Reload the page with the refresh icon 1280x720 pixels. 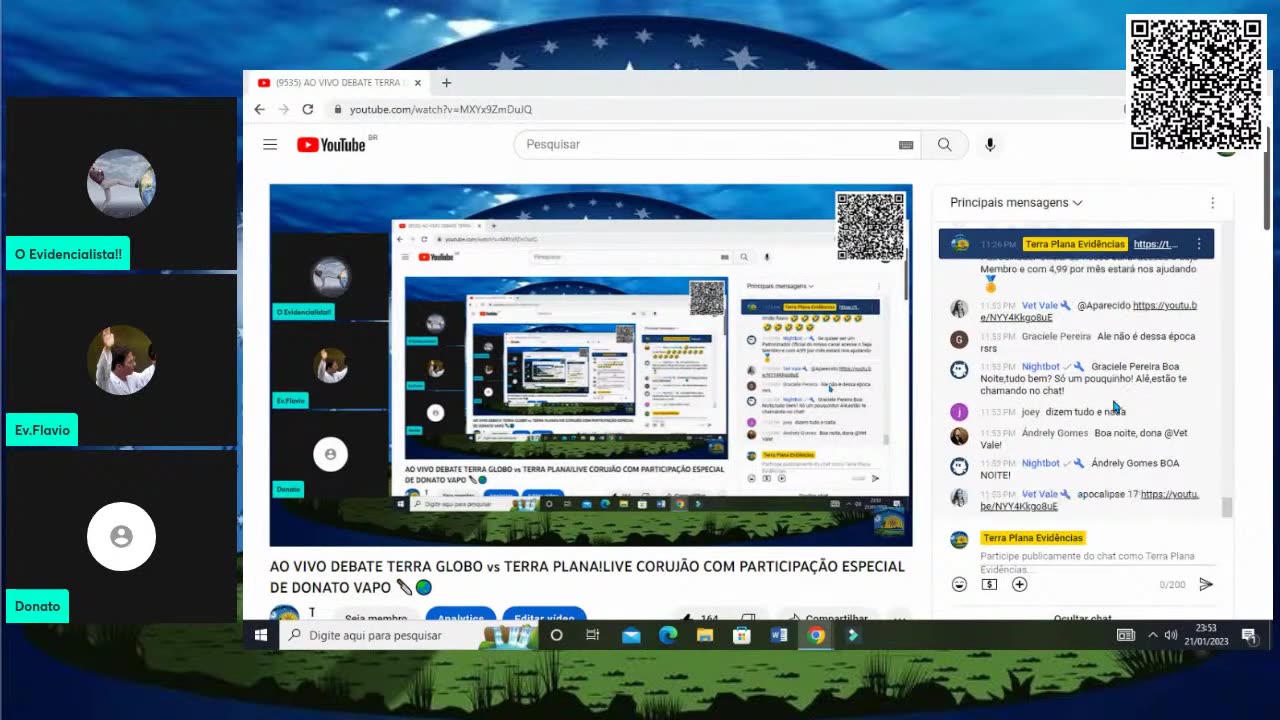pyautogui.click(x=308, y=109)
